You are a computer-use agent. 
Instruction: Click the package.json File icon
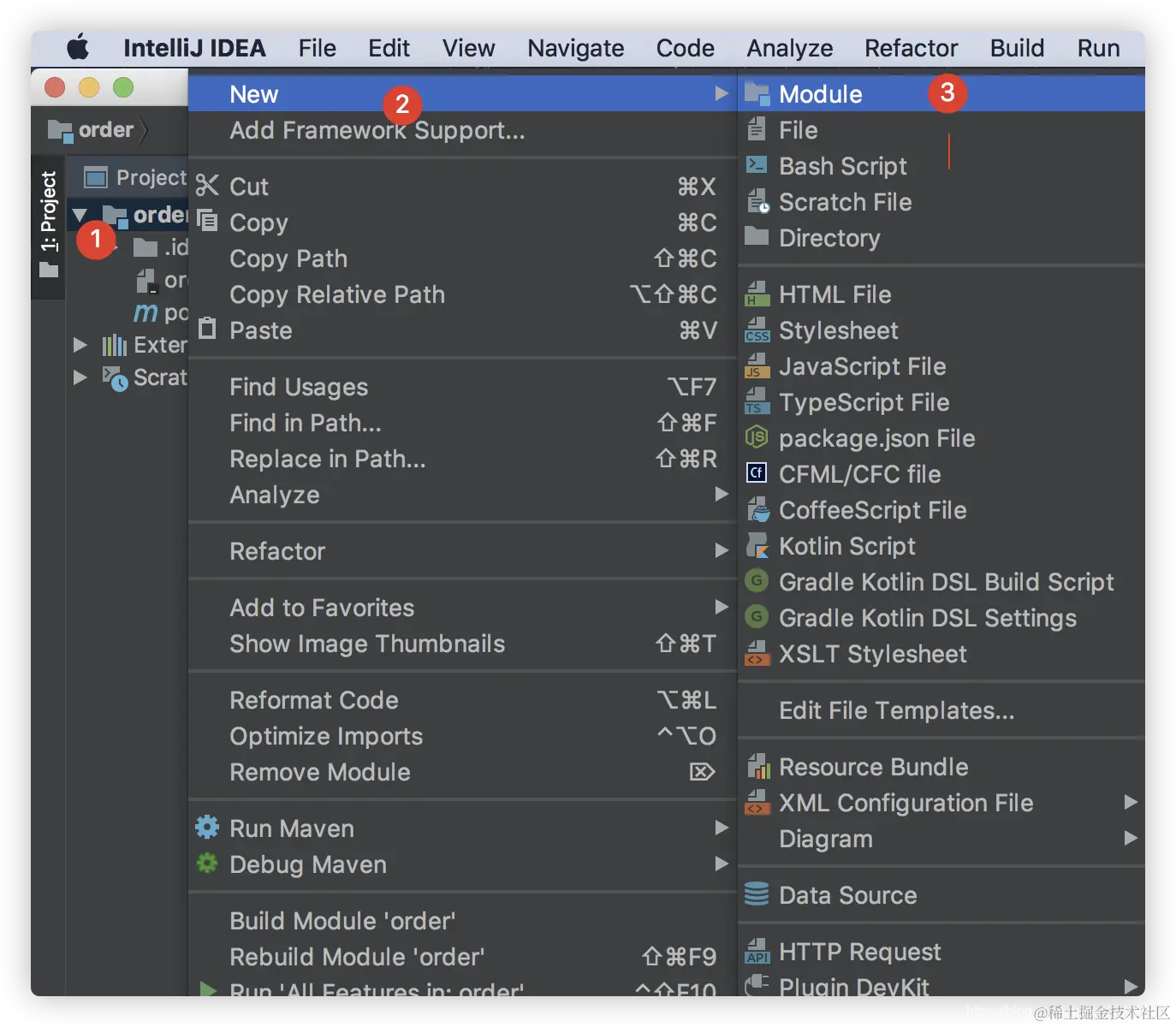[x=757, y=437]
